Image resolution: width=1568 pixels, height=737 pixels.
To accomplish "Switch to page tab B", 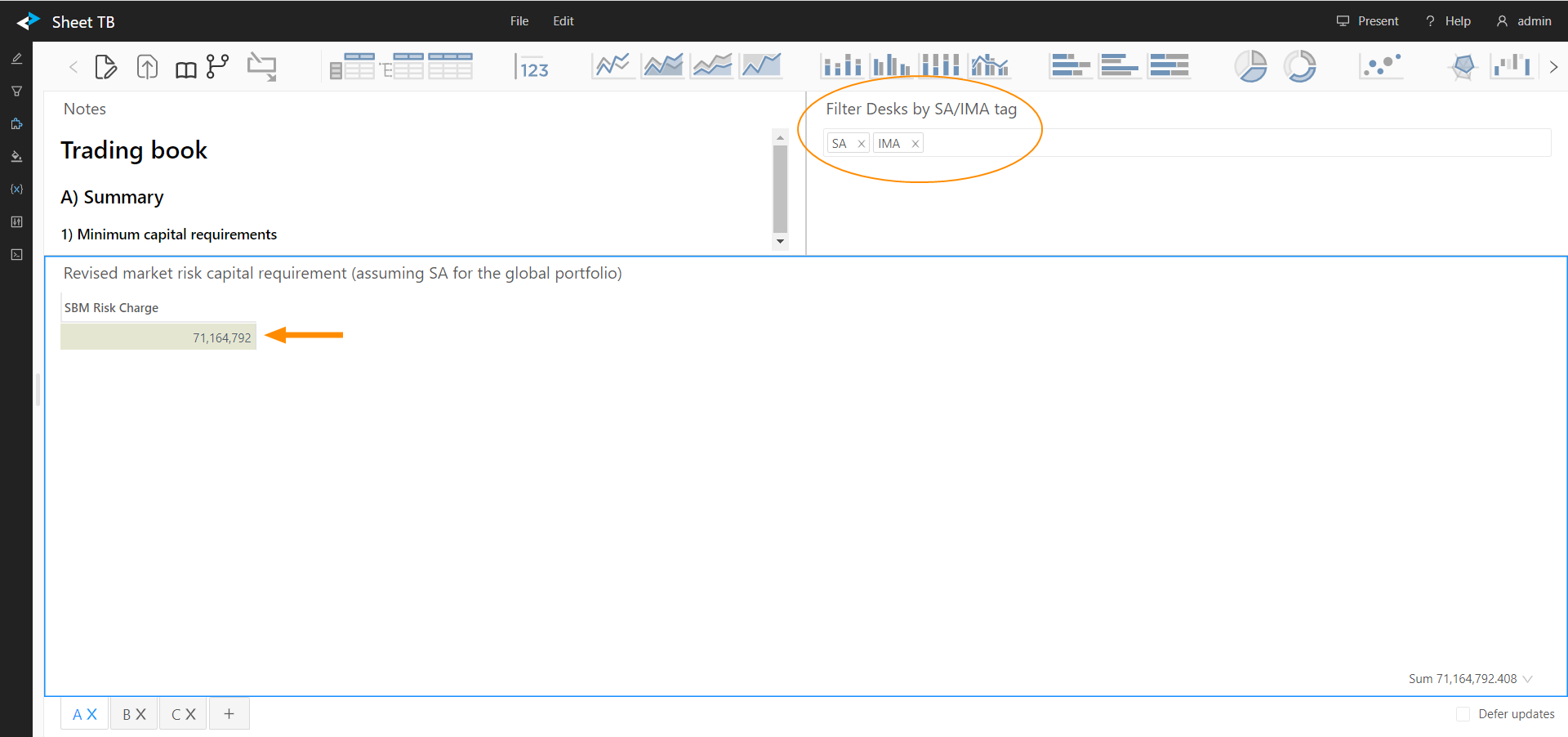I will (127, 714).
